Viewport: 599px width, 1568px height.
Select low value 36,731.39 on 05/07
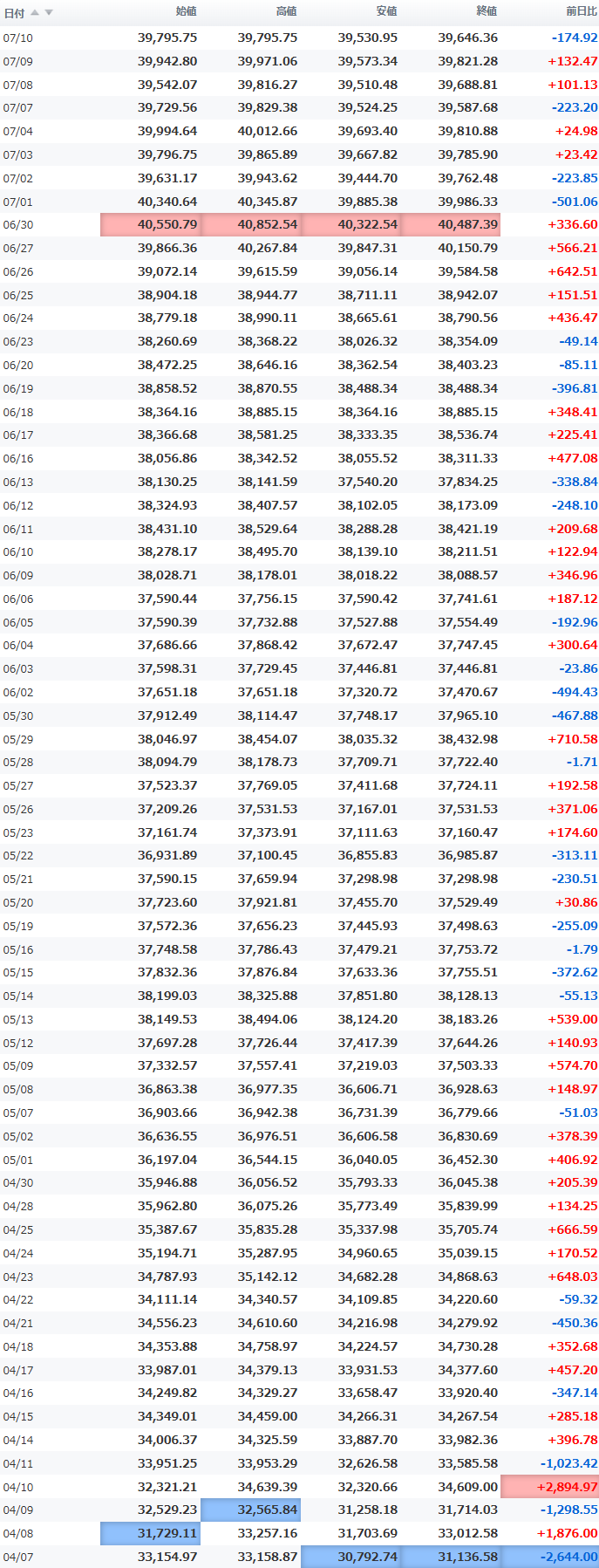tap(368, 1113)
